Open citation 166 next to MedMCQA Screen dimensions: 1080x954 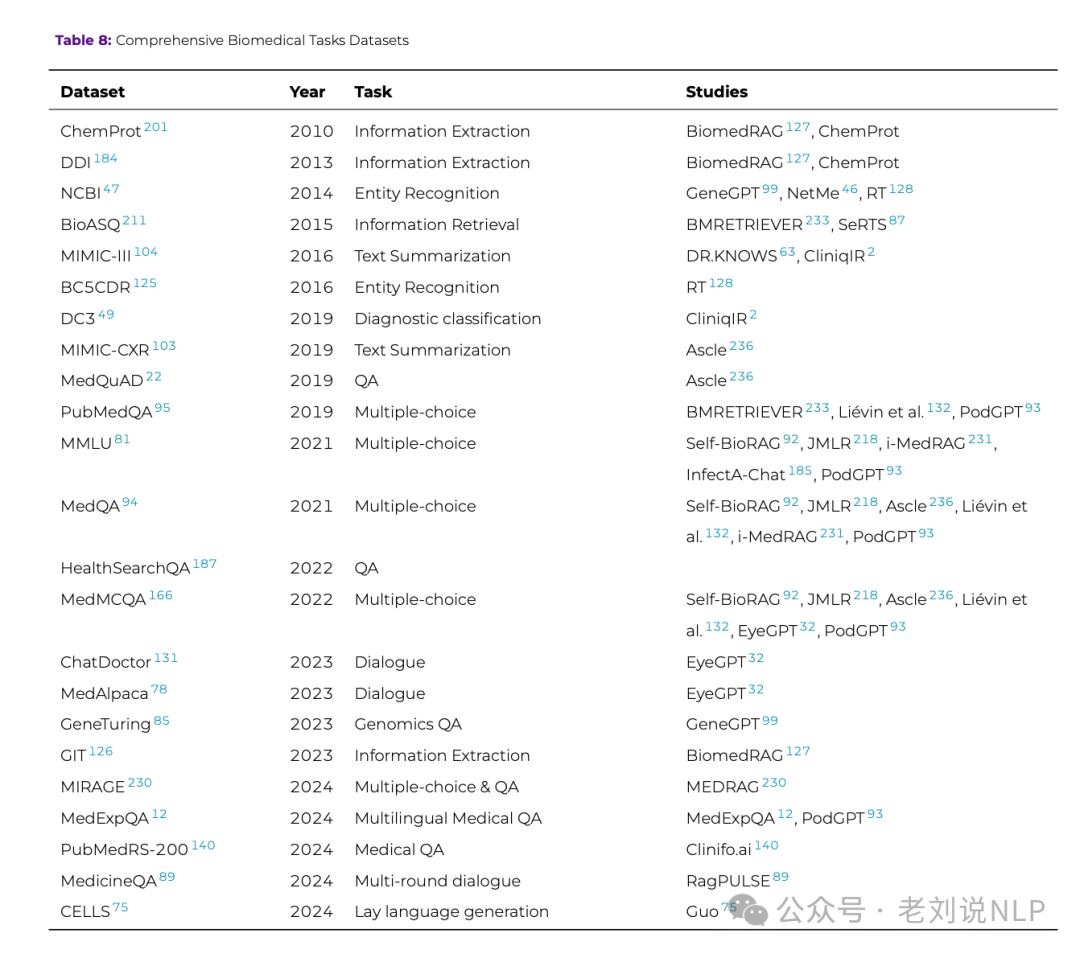[160, 595]
